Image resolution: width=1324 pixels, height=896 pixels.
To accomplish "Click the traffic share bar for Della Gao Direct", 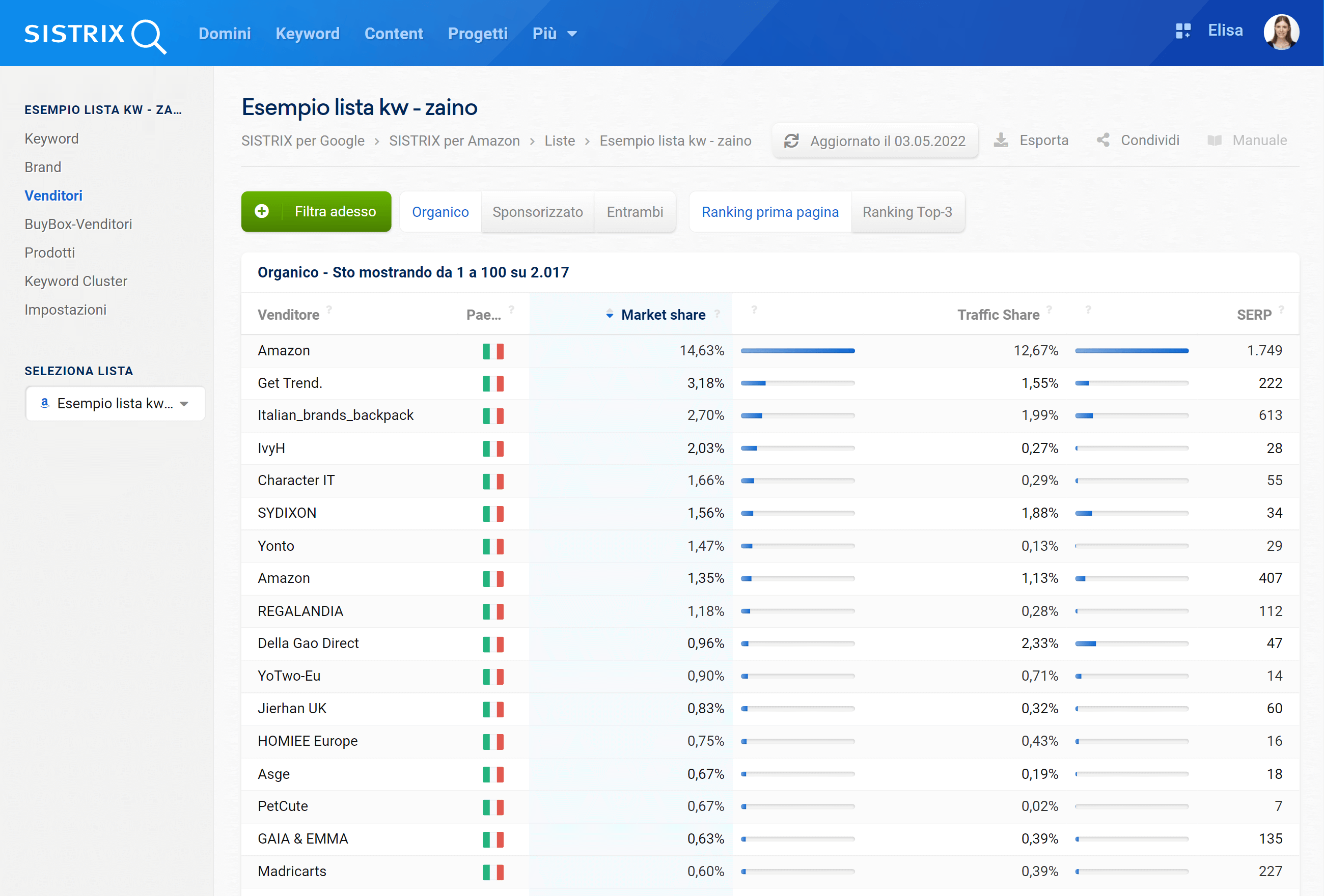I will pos(1132,643).
